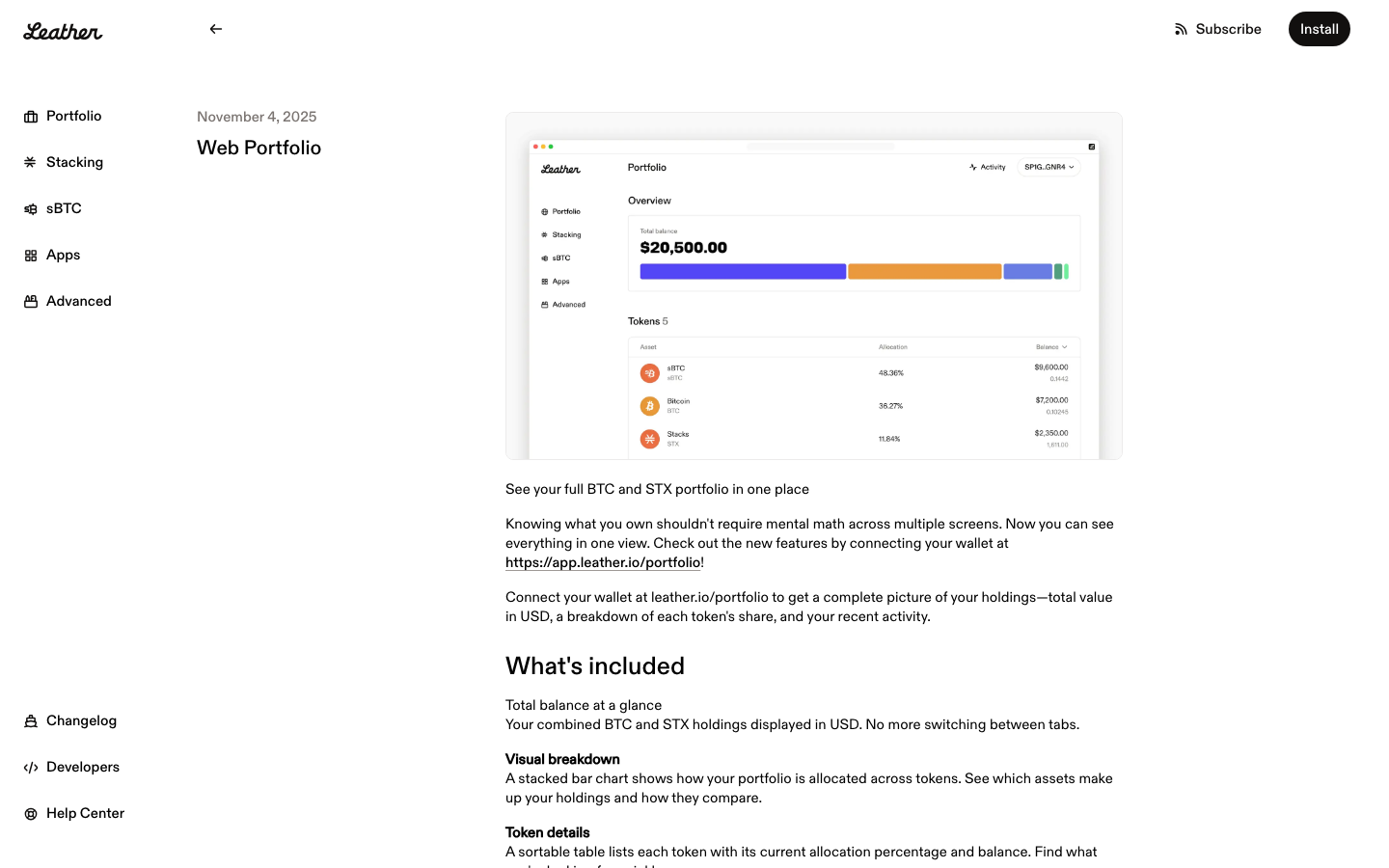Click the purple segment of the balance bar
This screenshot has height=868, width=1389.
click(743, 272)
